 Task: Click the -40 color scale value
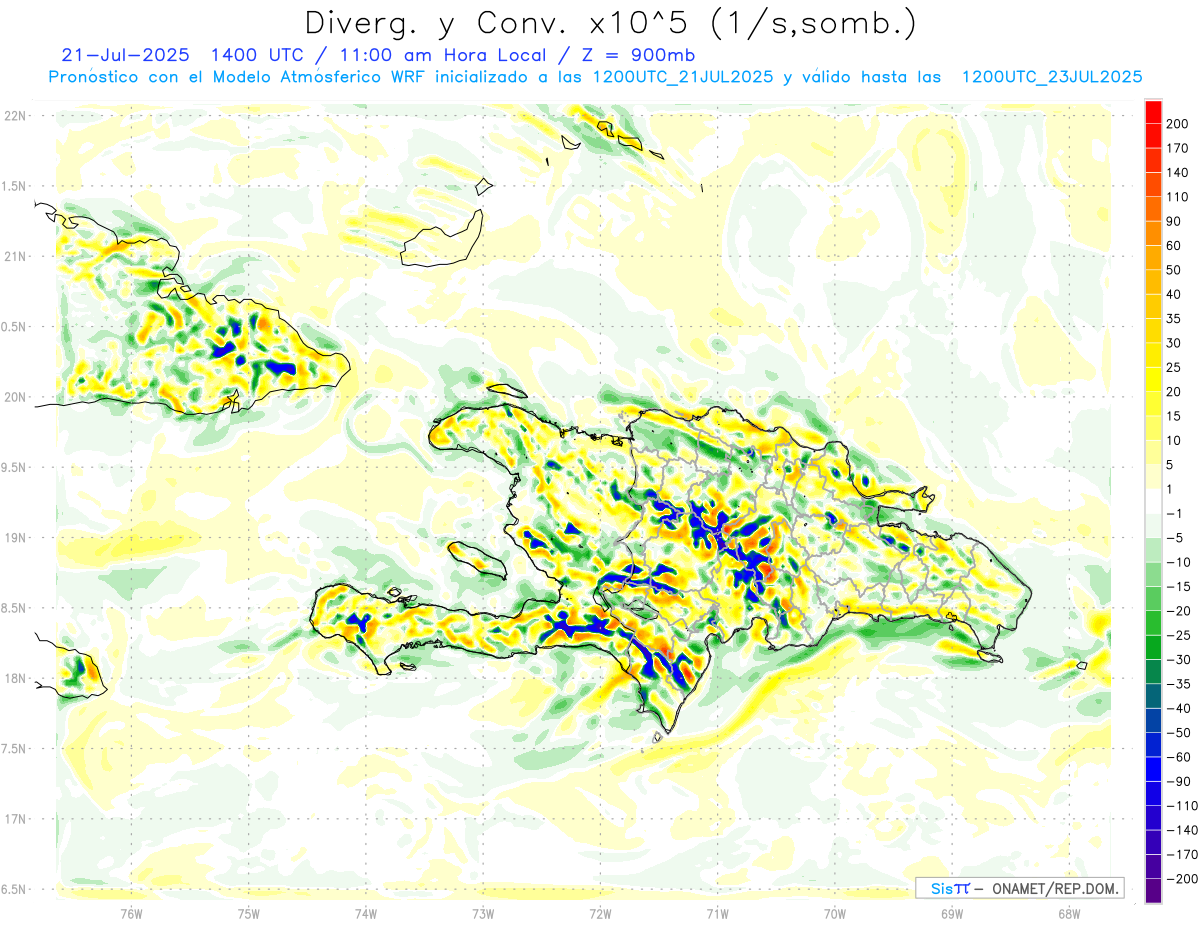1178,708
